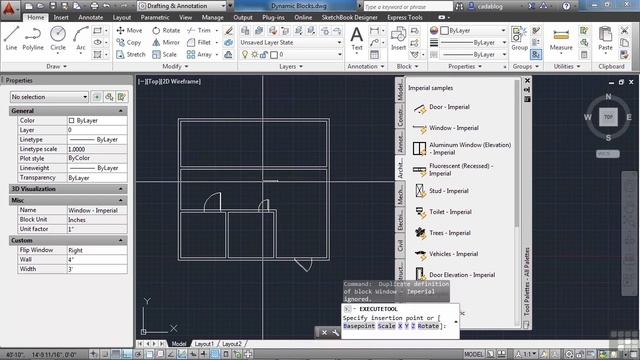Open the No selection dropdown

[49, 97]
